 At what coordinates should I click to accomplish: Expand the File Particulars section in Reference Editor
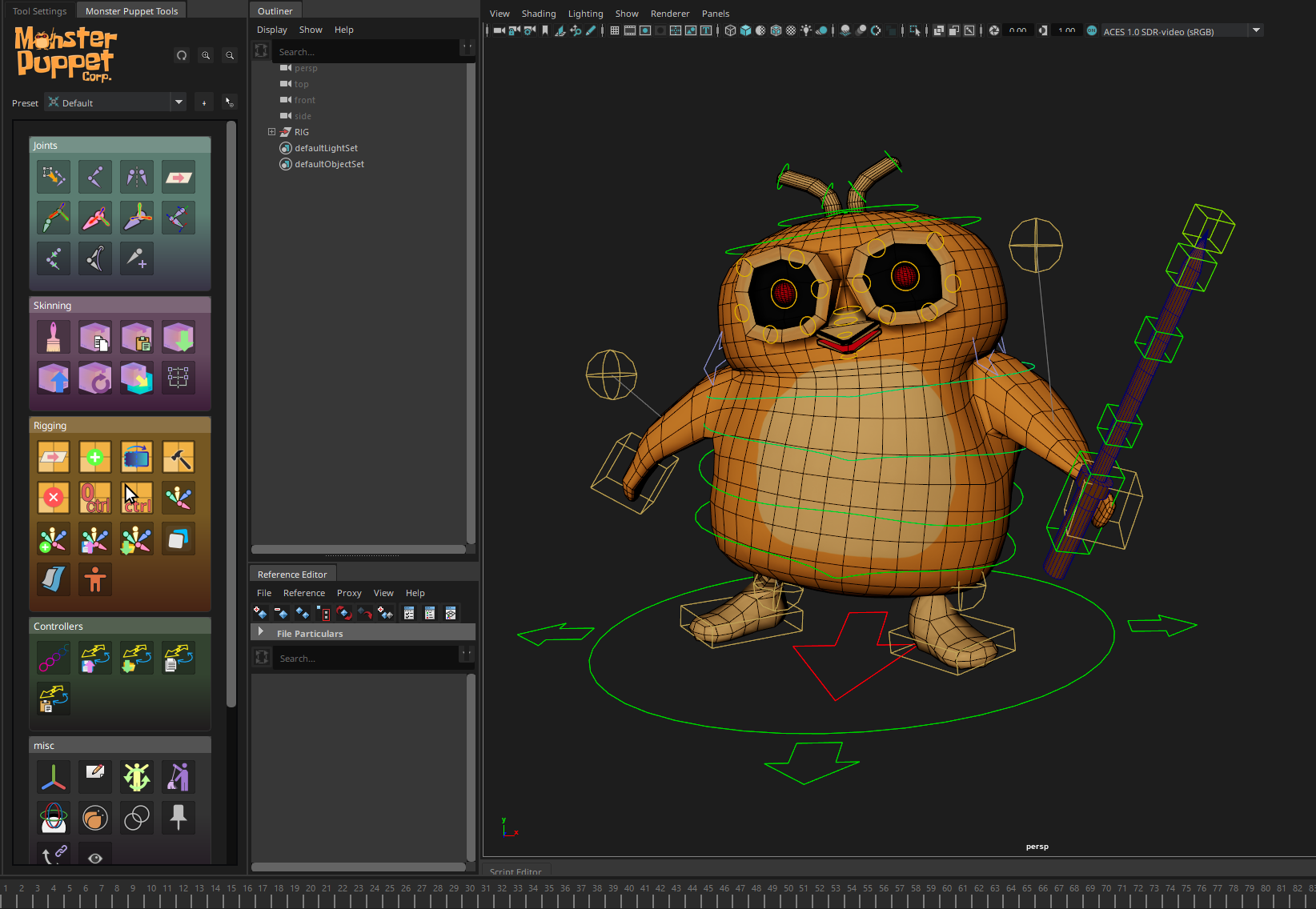pos(260,632)
